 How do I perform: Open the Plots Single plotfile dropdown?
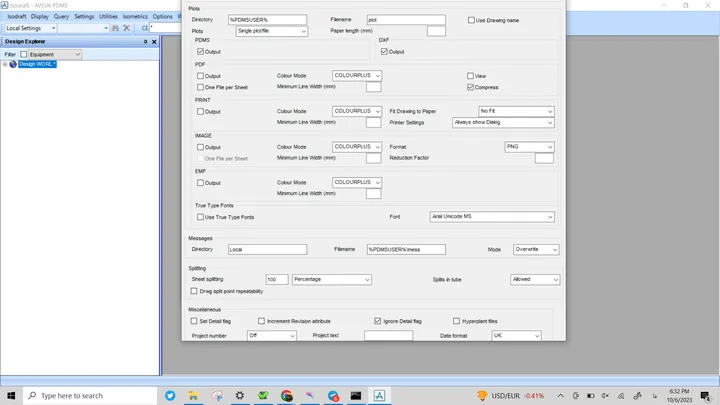click(x=271, y=31)
